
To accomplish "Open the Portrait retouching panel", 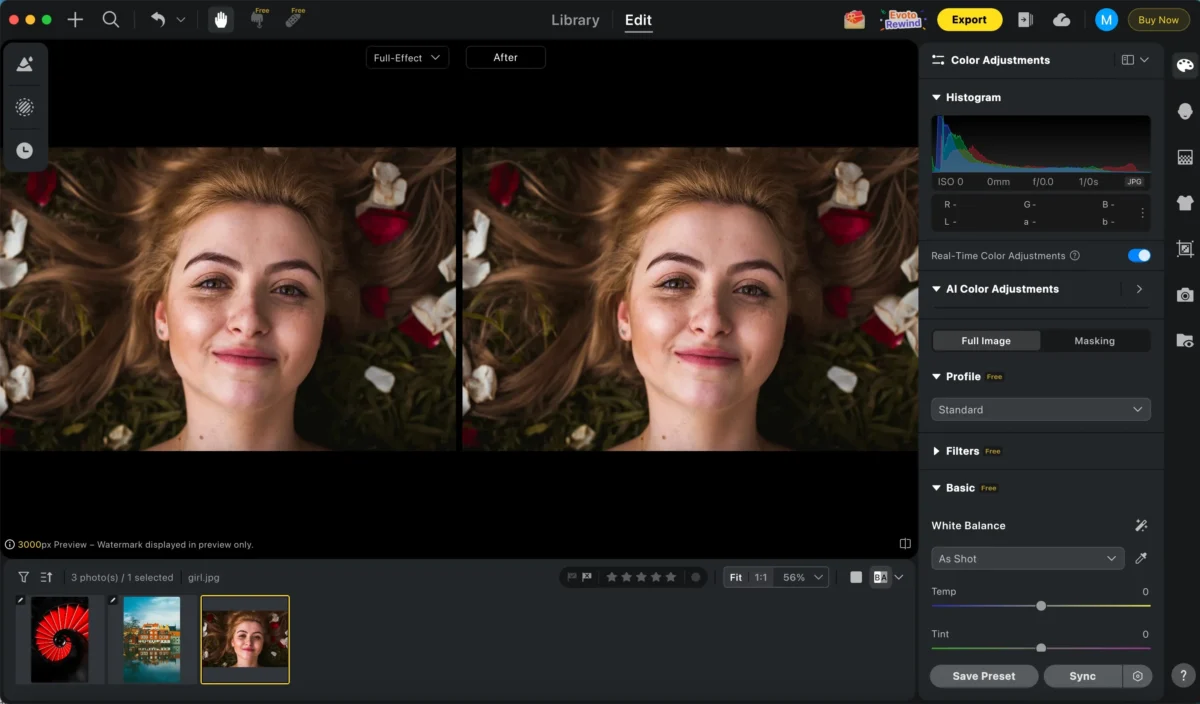I will click(x=1184, y=110).
